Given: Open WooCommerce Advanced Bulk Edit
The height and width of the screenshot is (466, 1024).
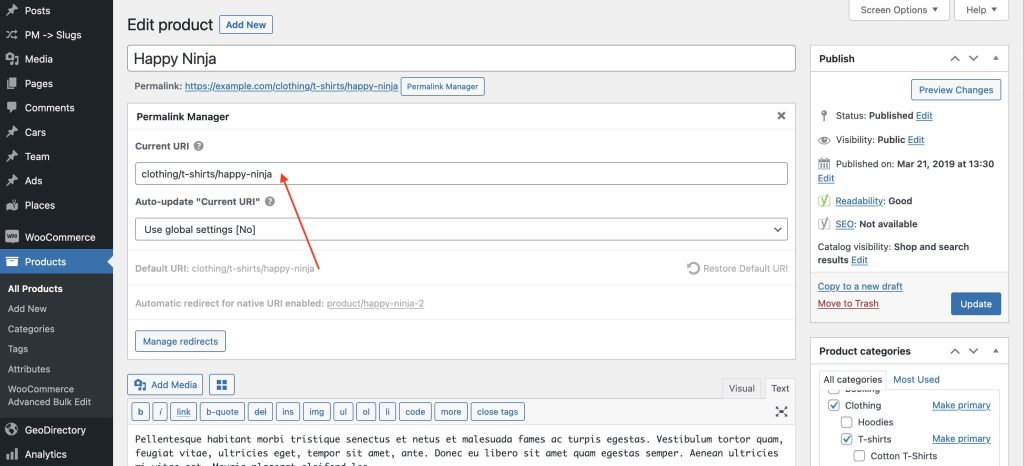Looking at the screenshot, I should tap(49, 396).
